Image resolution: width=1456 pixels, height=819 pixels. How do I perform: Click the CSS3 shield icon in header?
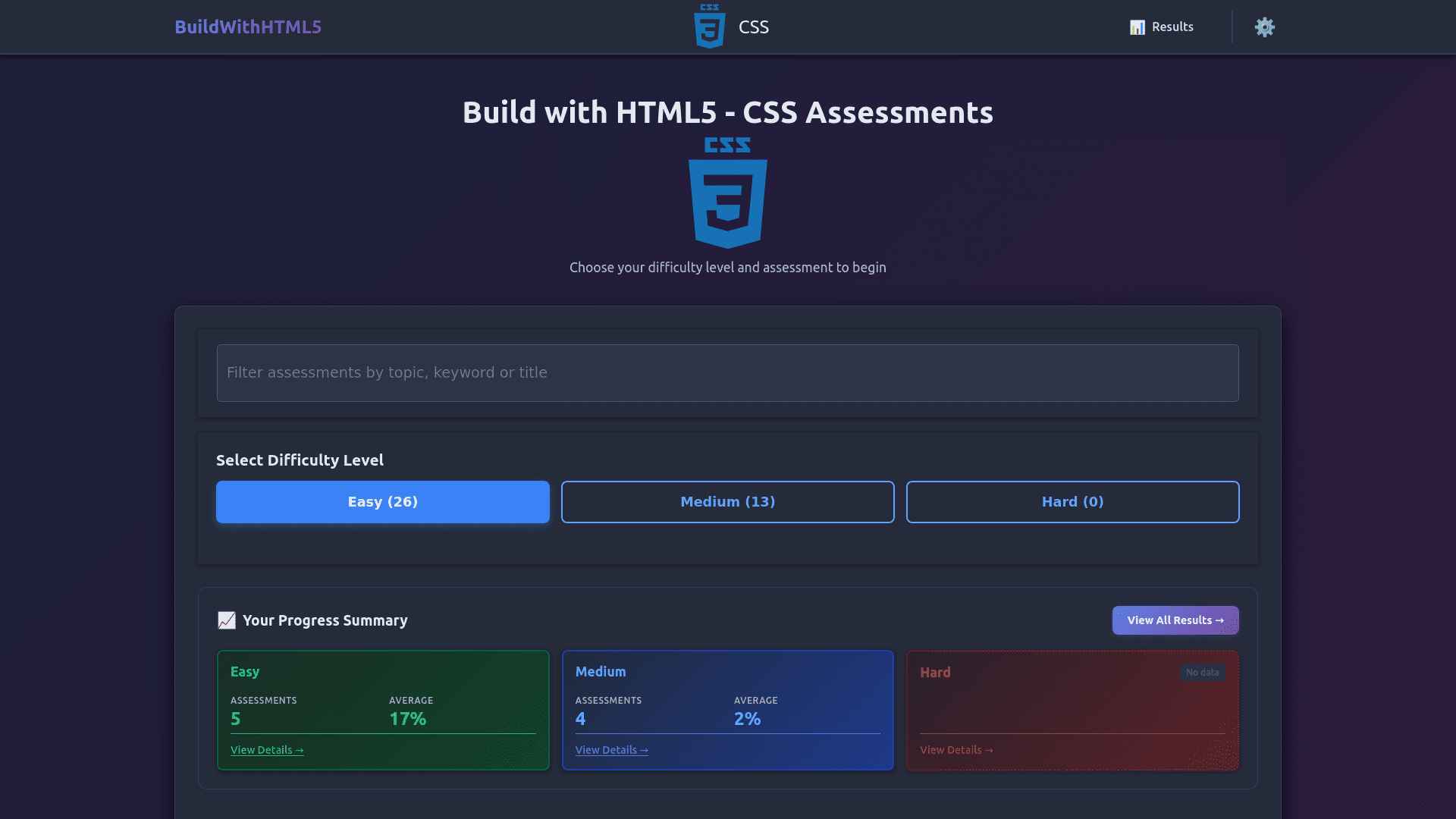pyautogui.click(x=709, y=27)
